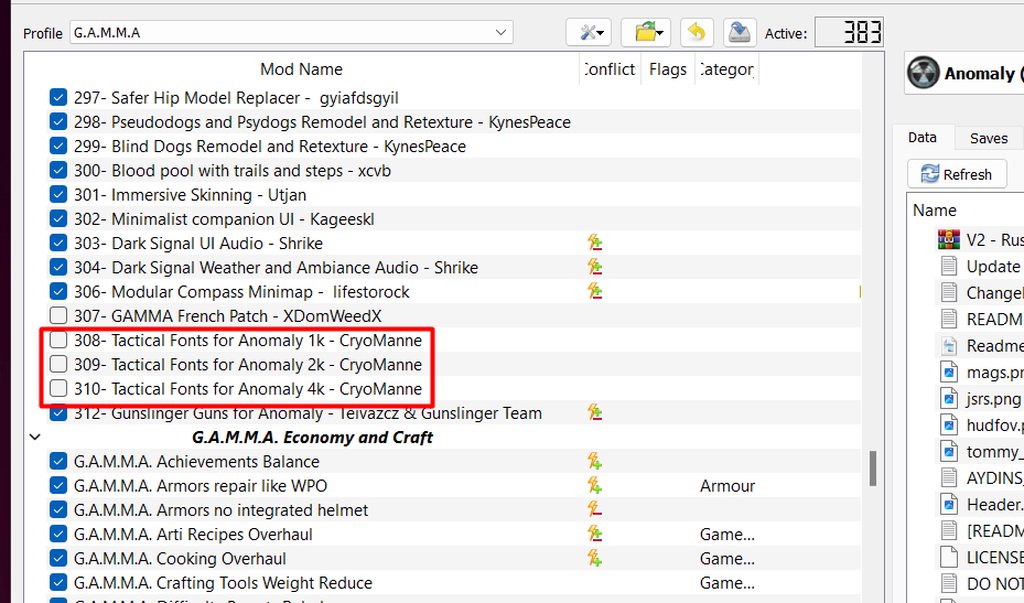Click the Refresh button
This screenshot has height=603, width=1024.
click(957, 174)
